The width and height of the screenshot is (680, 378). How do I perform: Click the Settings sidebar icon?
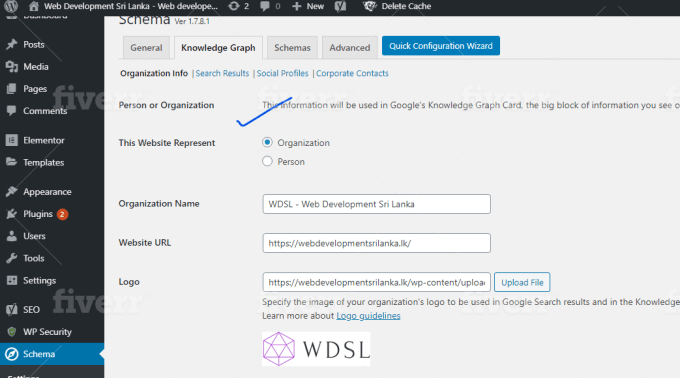click(x=12, y=280)
